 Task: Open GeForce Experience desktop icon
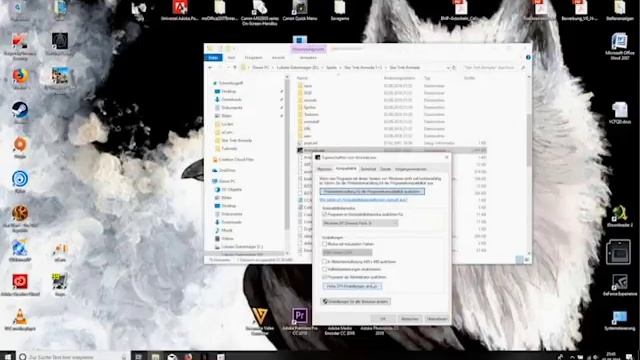coord(620,284)
